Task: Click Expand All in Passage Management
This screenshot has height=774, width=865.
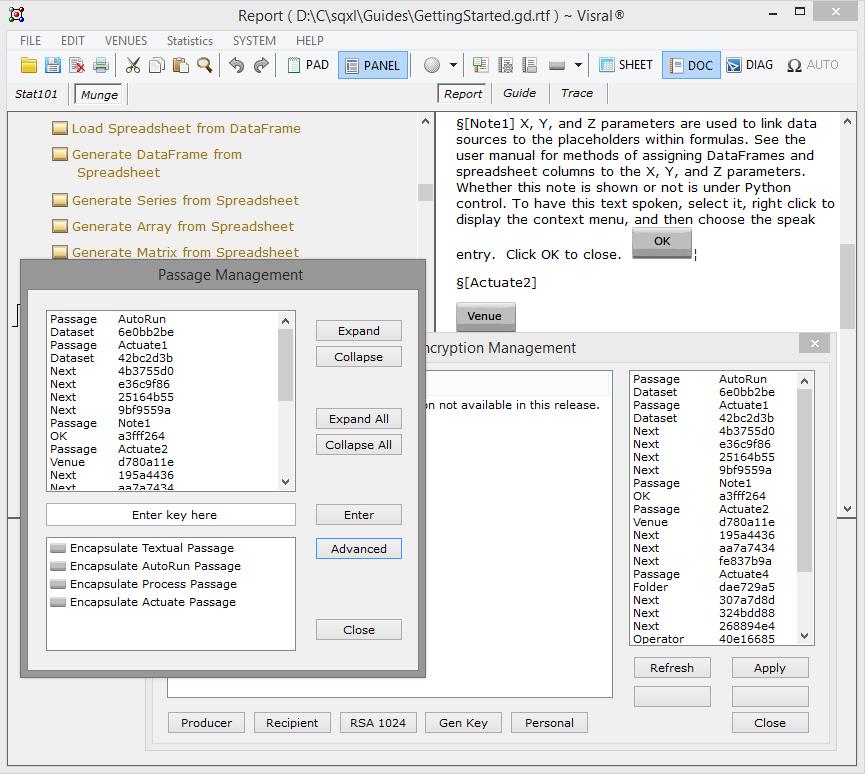Action: pos(358,419)
